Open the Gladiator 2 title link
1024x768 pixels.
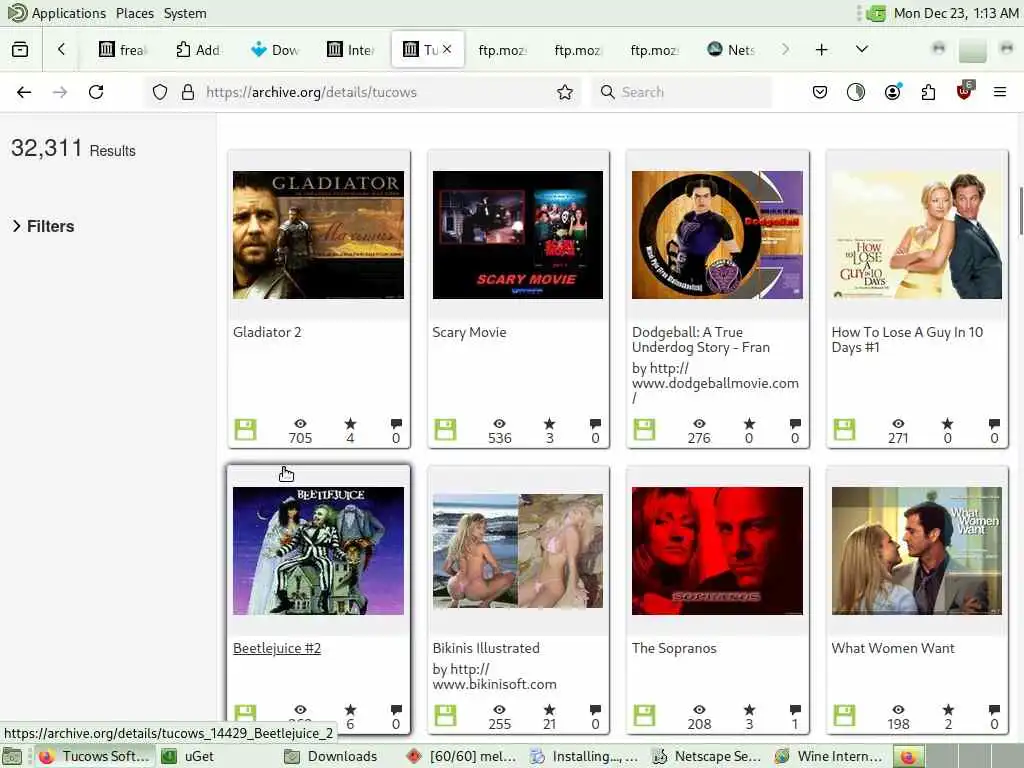click(267, 332)
